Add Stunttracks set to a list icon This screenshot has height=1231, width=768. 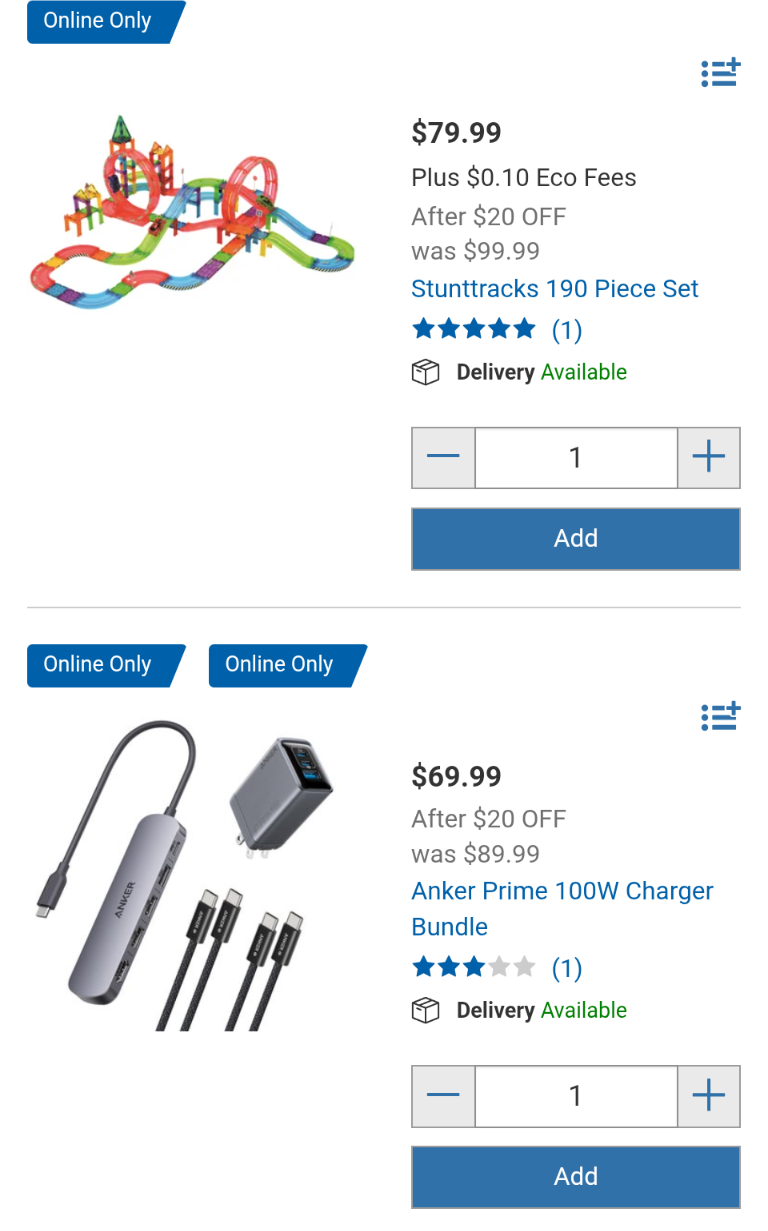pos(720,73)
